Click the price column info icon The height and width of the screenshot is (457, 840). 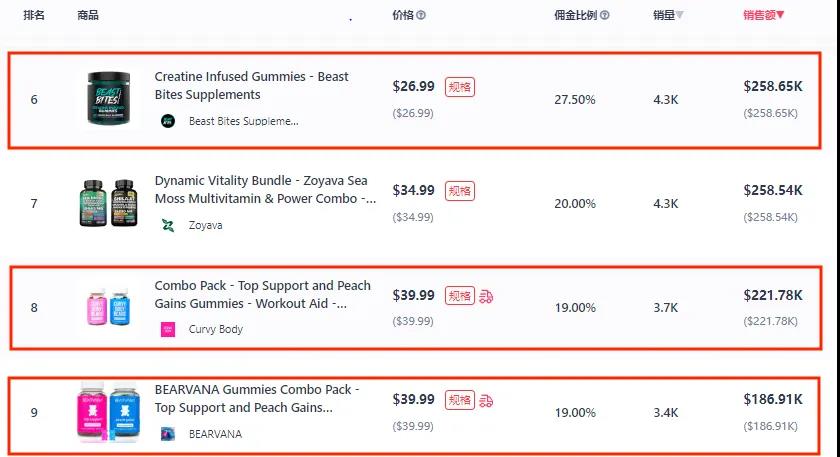(421, 15)
